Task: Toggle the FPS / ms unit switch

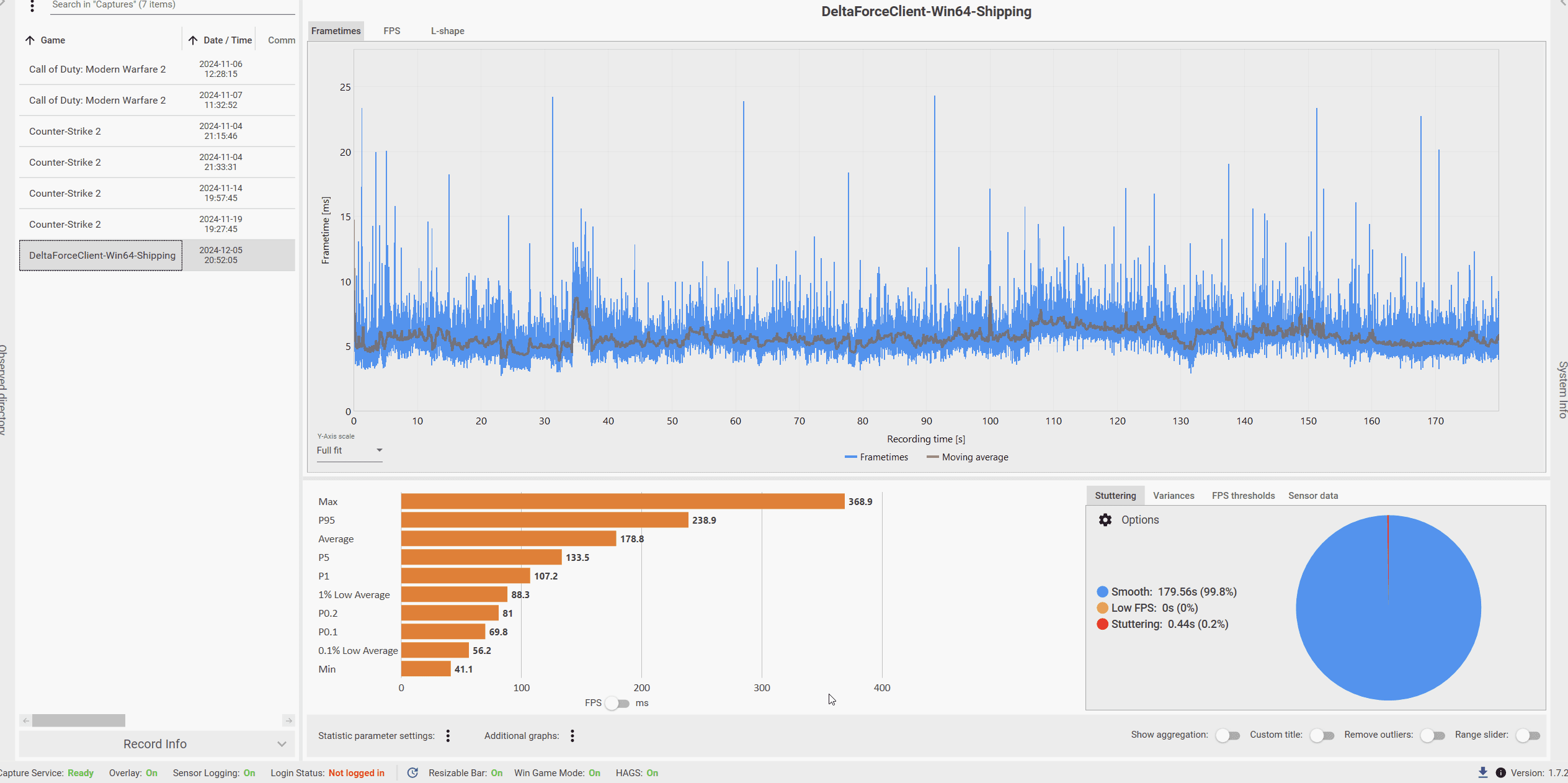Action: point(617,704)
